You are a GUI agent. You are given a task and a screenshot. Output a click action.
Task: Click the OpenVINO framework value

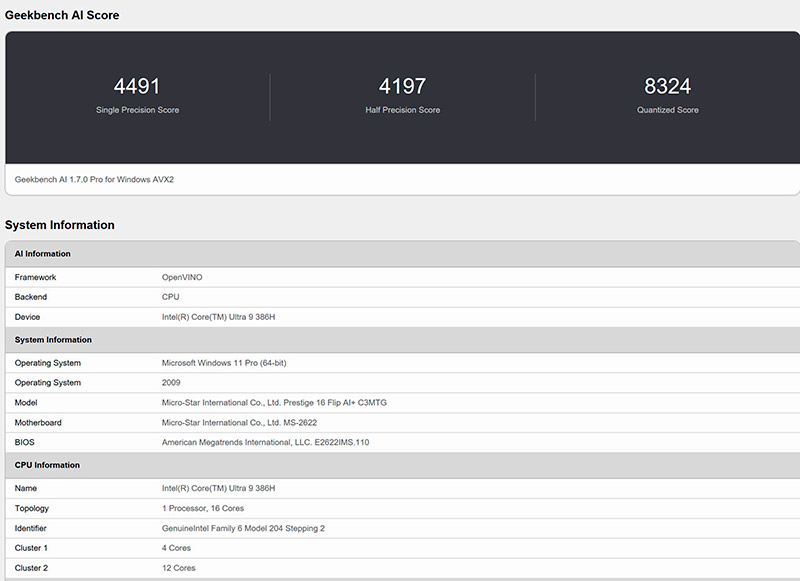pos(182,277)
